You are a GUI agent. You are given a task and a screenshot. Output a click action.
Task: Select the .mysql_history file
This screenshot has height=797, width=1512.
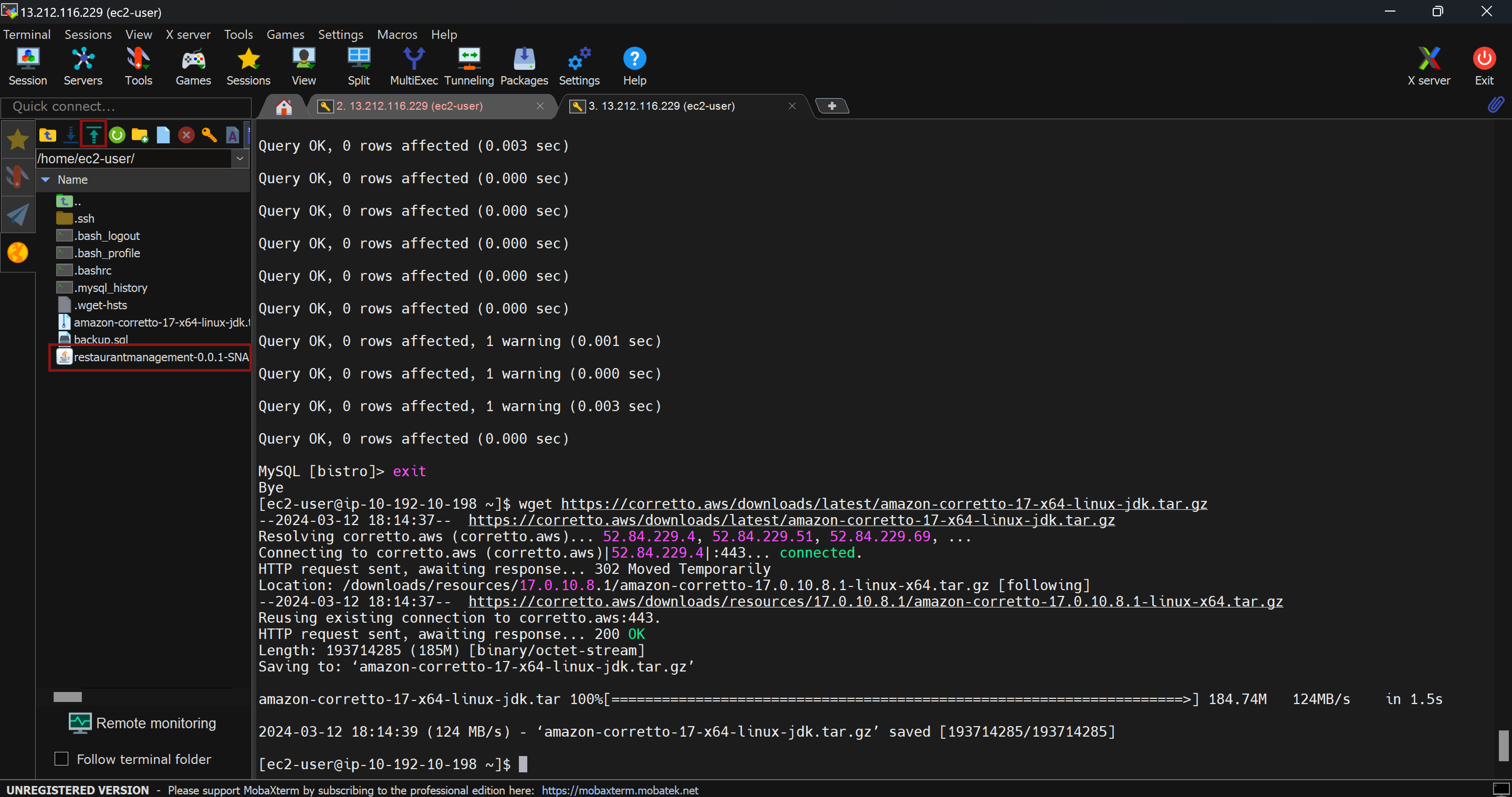coord(102,287)
